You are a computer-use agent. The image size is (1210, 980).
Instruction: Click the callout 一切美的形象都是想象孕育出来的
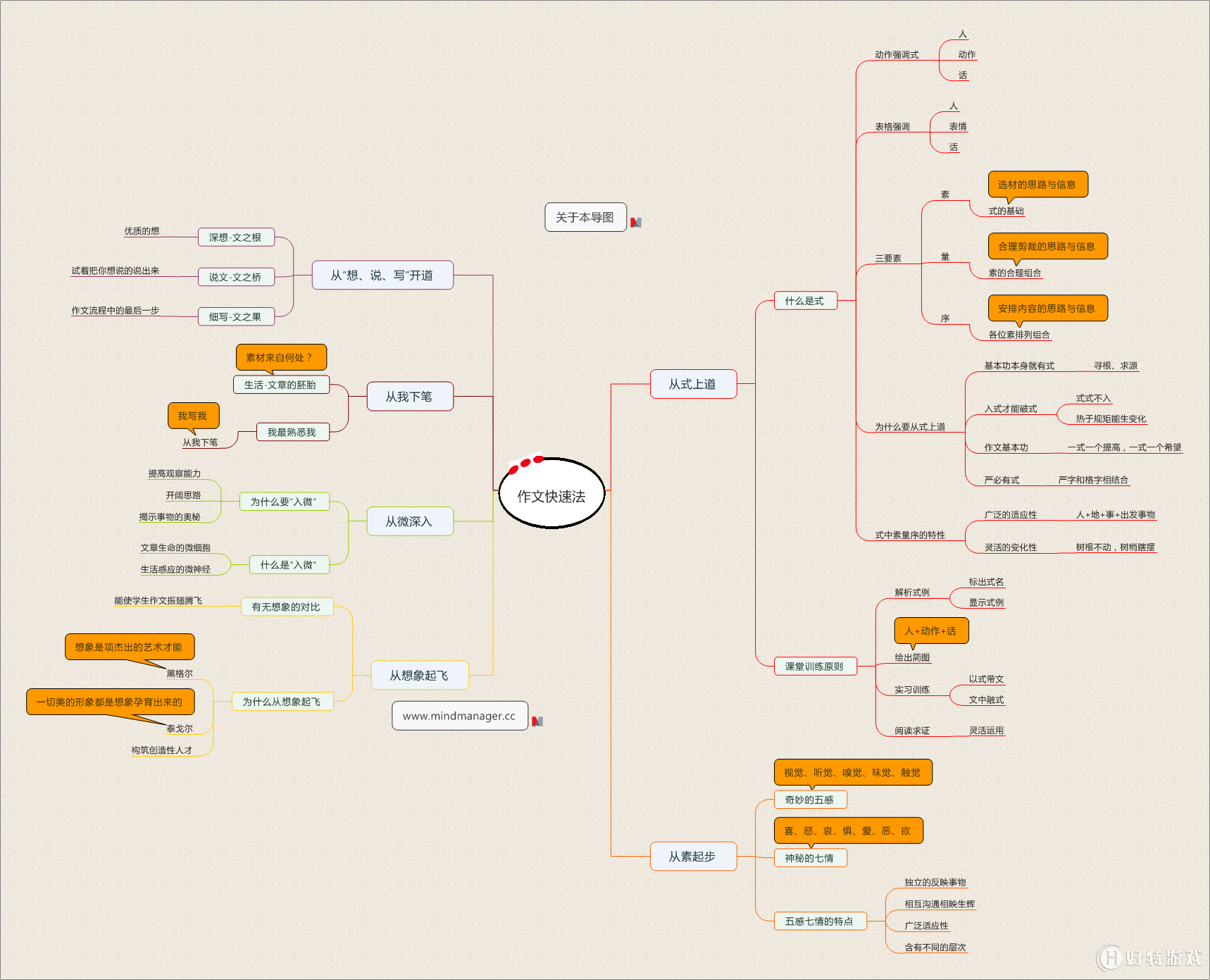[x=111, y=702]
